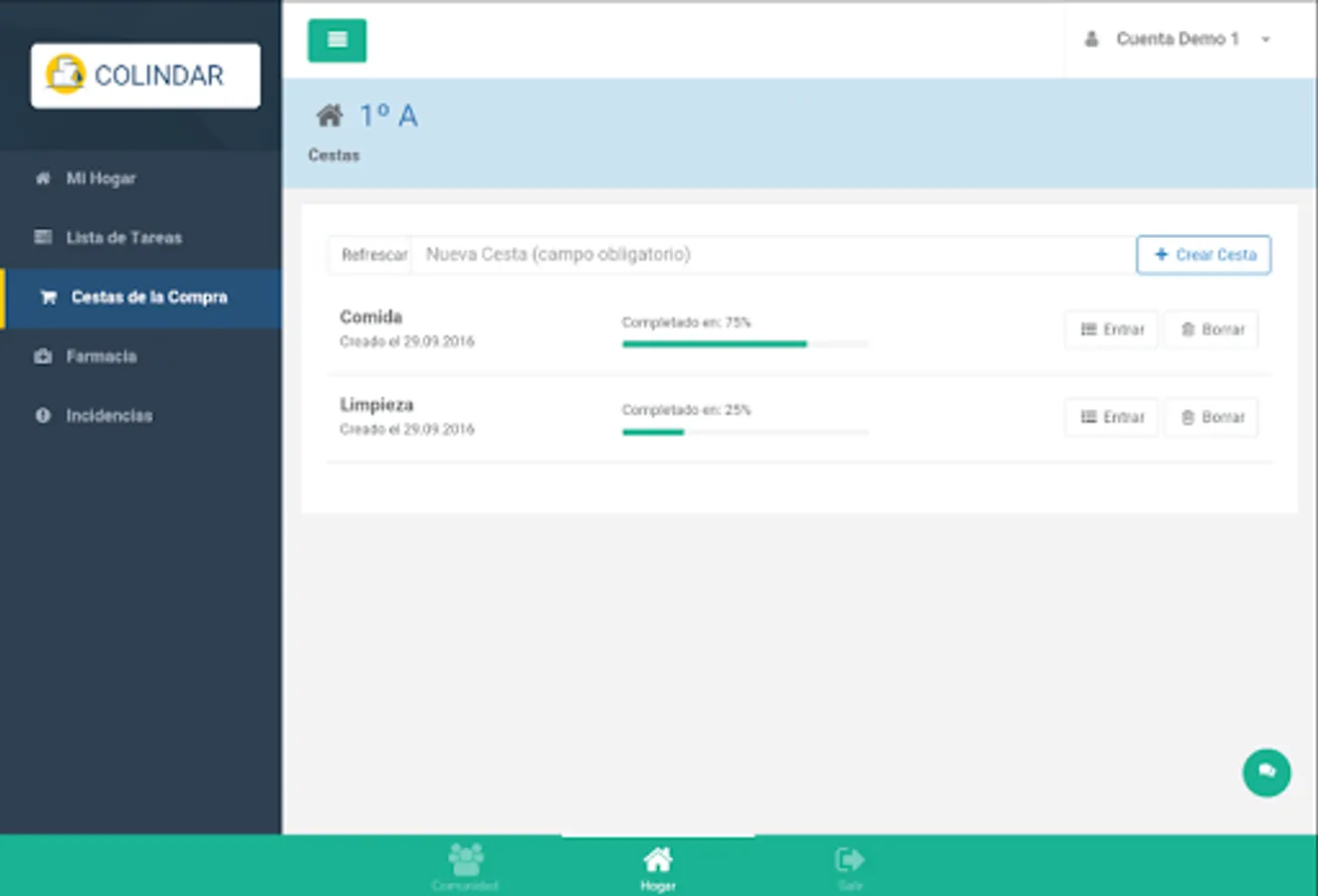
Task: Click the Comida progress bar
Action: [x=746, y=344]
